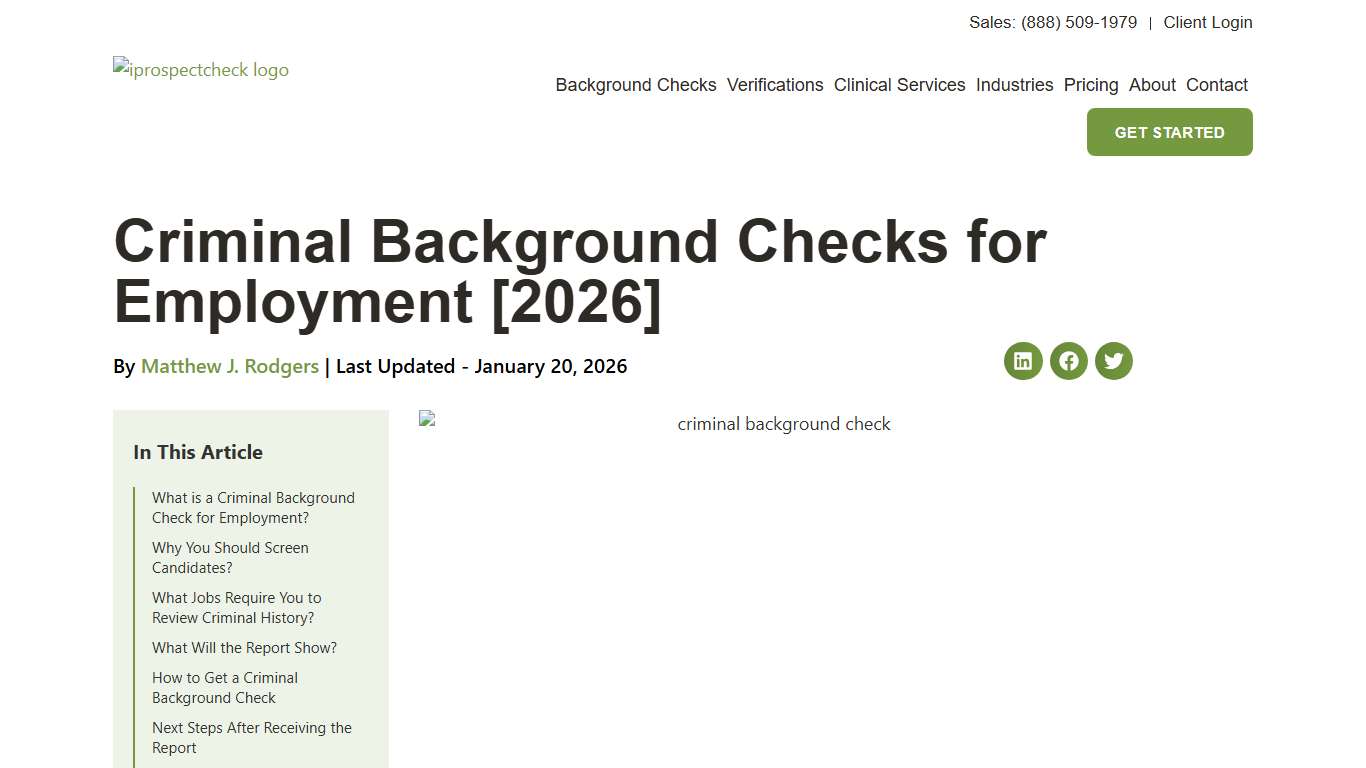The height and width of the screenshot is (768, 1366).
Task: Click the GET STARTED button
Action: click(1169, 132)
